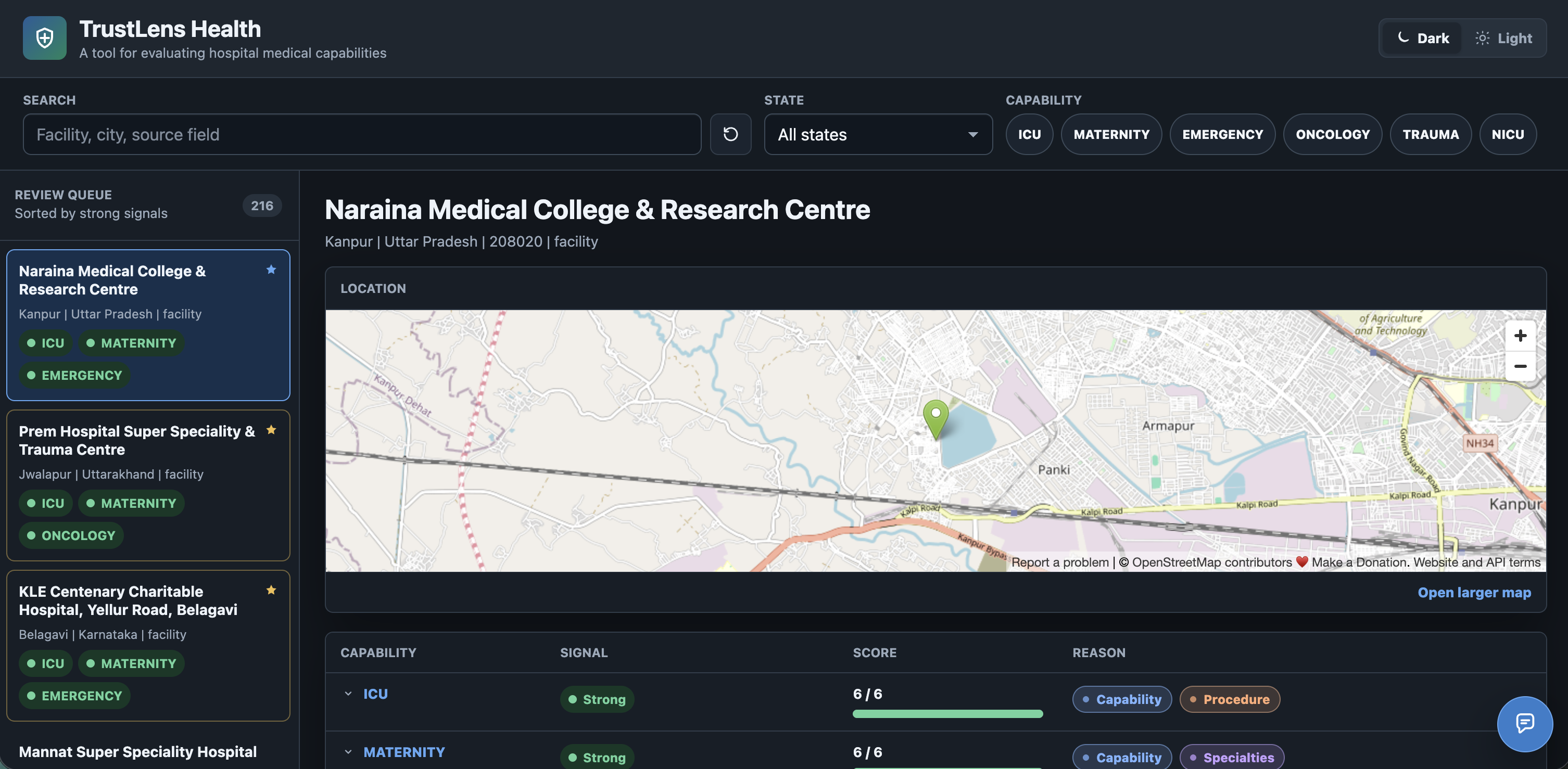1568x769 pixels.
Task: Toggle star on KLE Centenary Hospital card
Action: pyautogui.click(x=271, y=590)
